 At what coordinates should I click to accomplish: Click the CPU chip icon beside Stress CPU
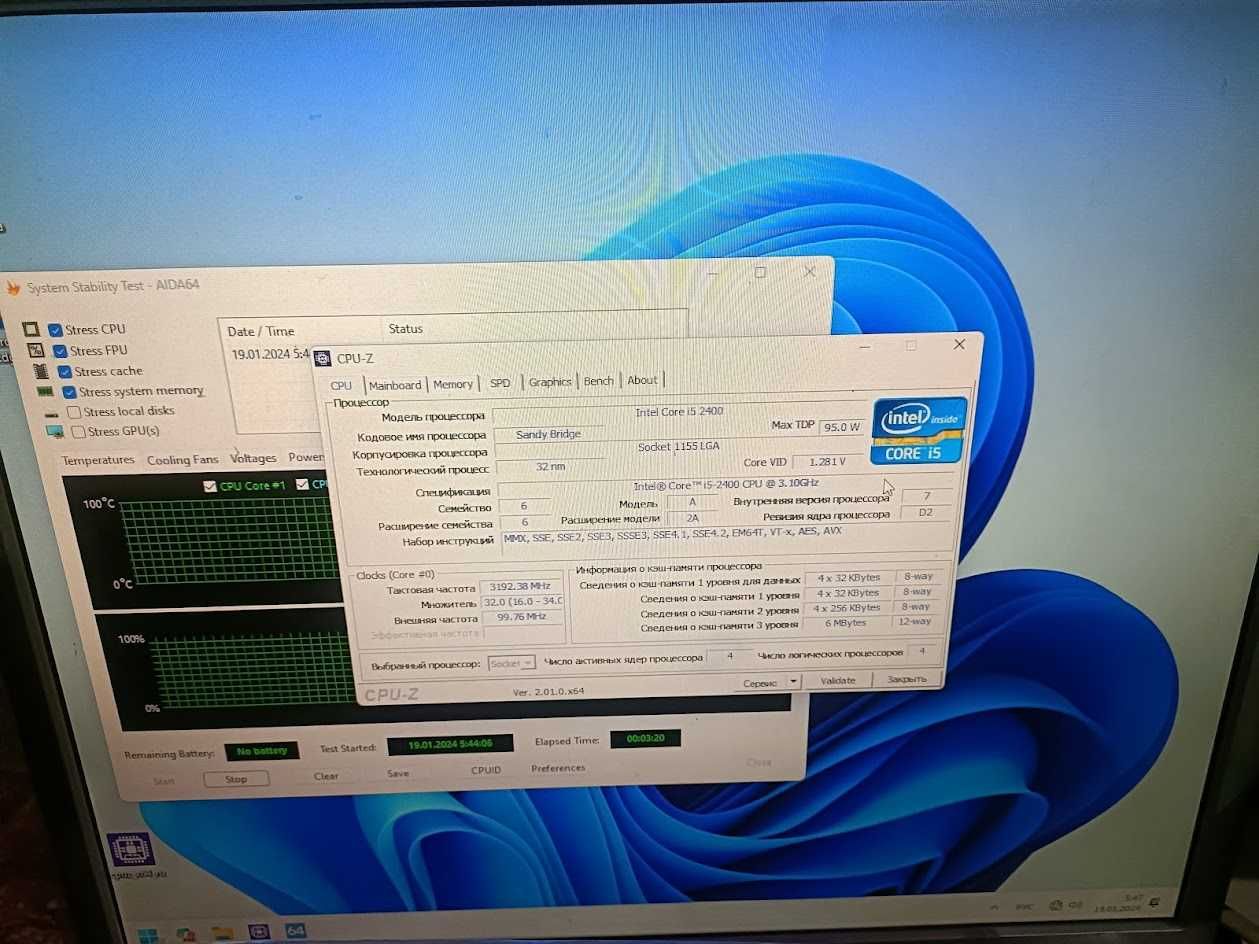coord(31,329)
